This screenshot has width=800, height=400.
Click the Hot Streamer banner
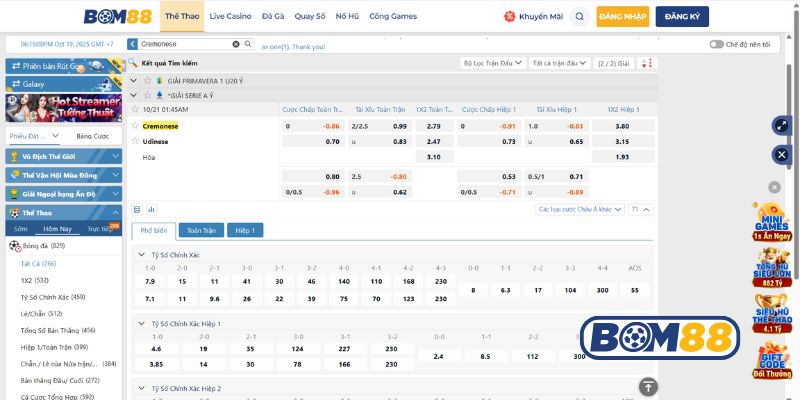tap(62, 107)
